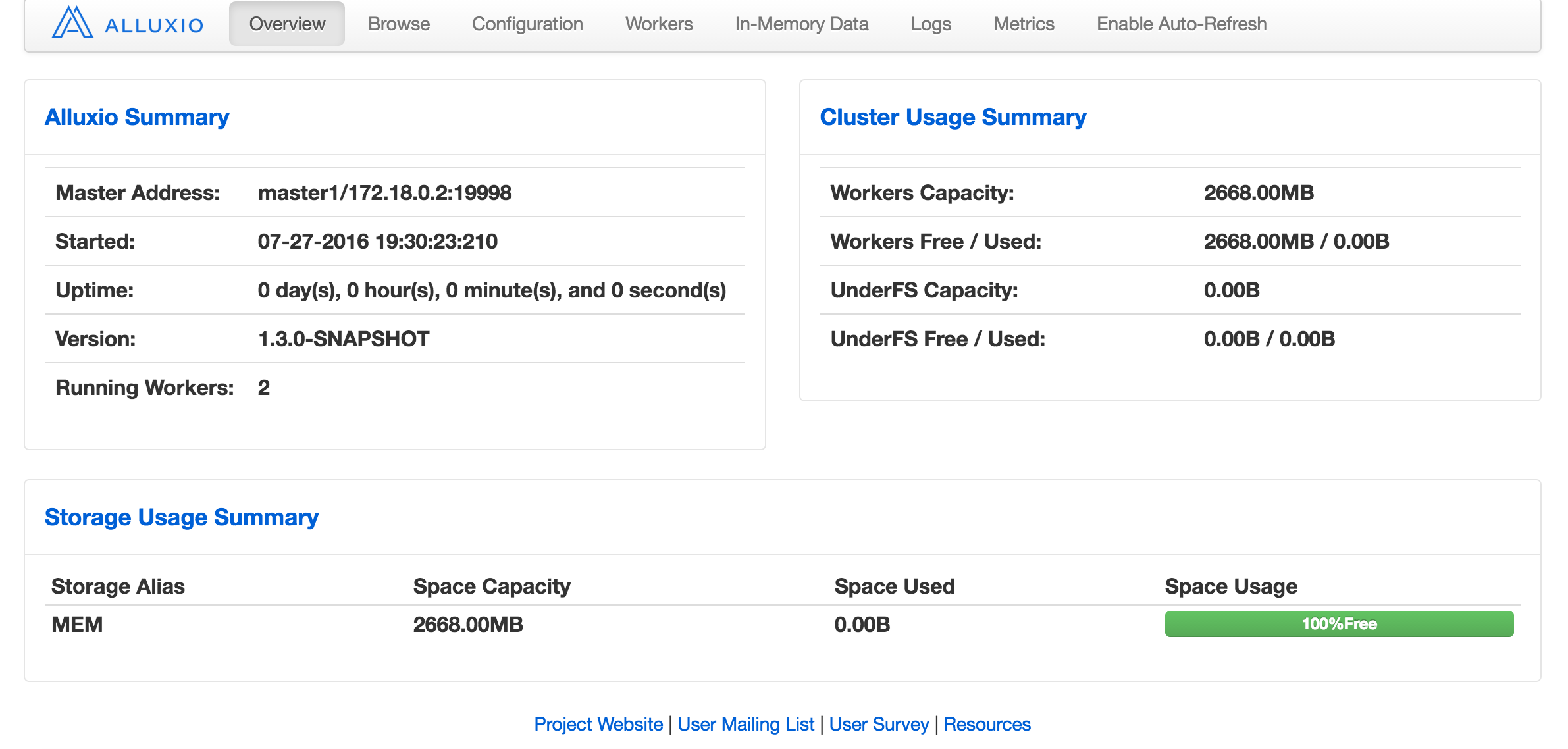Switch to the Browse tab

coord(399,24)
